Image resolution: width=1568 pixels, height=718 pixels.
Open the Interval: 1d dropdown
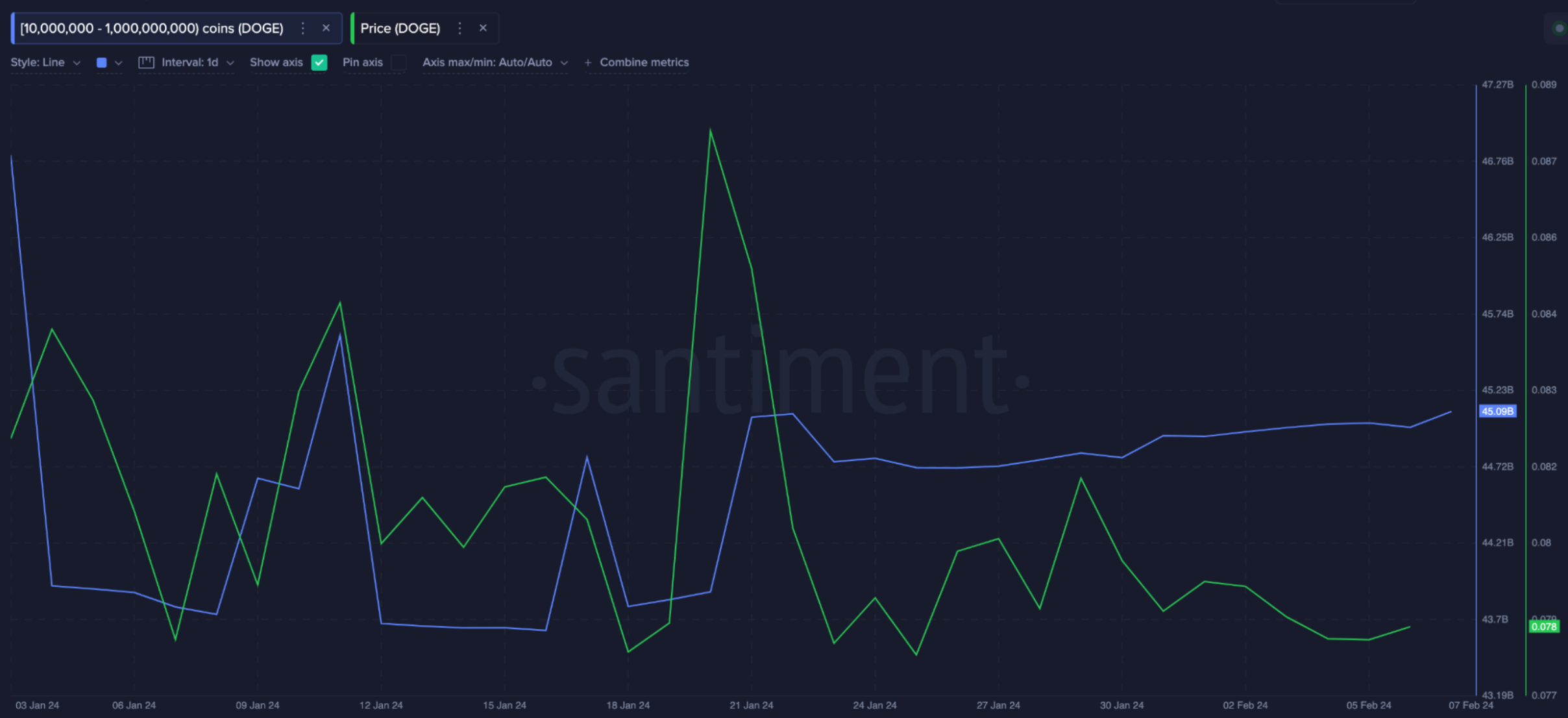tap(197, 62)
